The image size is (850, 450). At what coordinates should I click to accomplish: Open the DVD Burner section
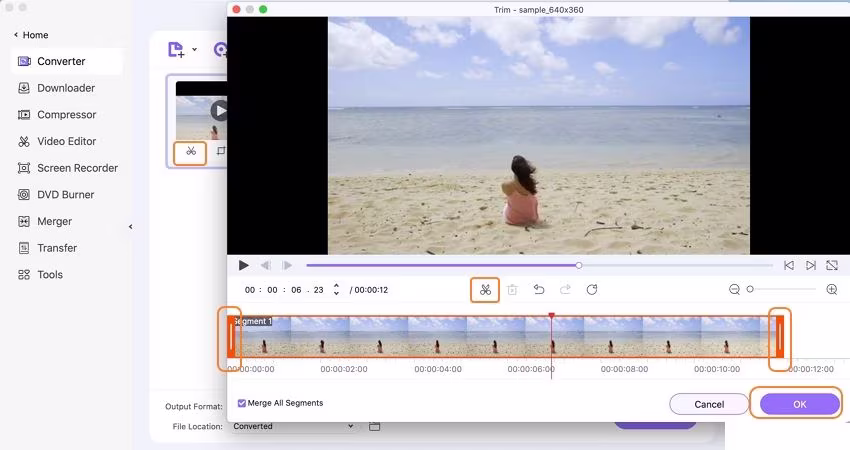66,195
